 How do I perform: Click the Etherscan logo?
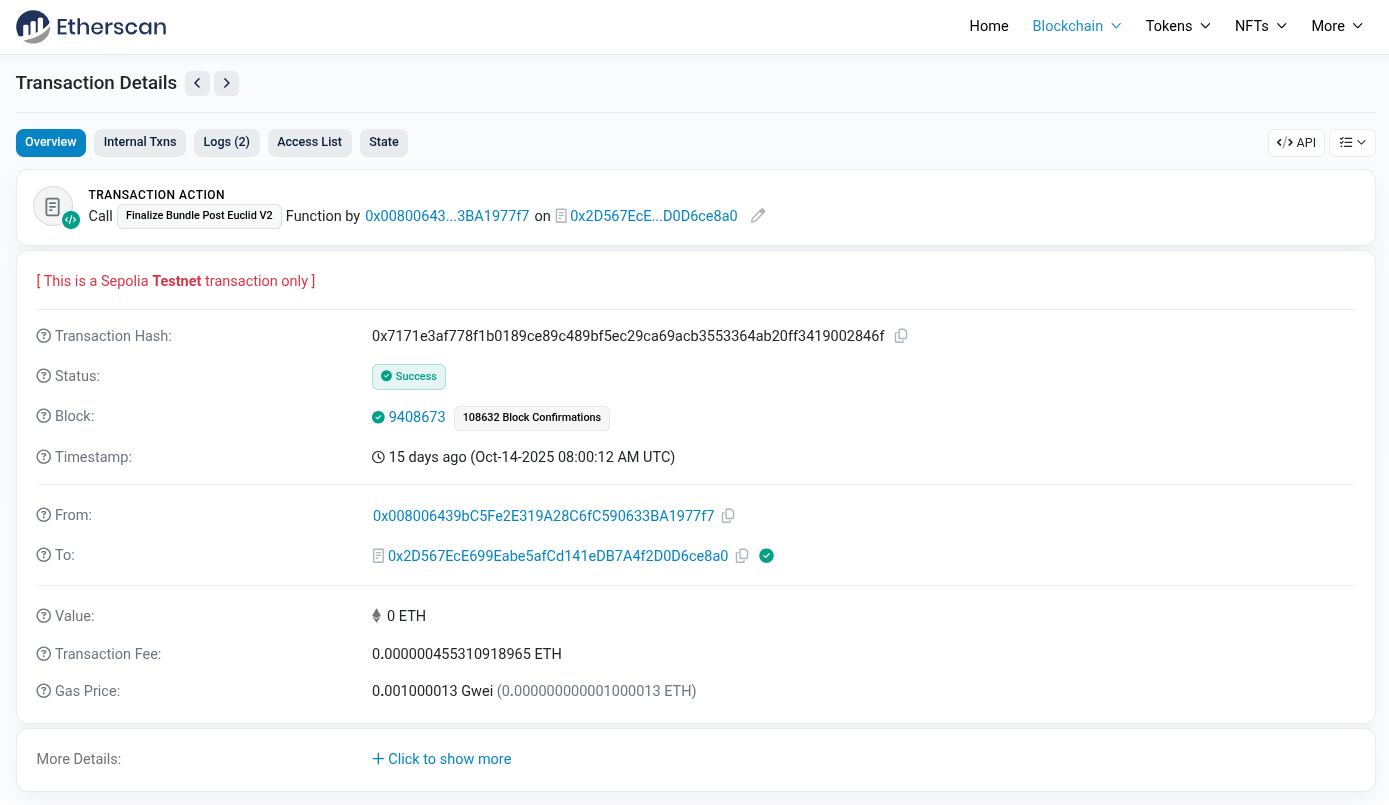coord(90,26)
